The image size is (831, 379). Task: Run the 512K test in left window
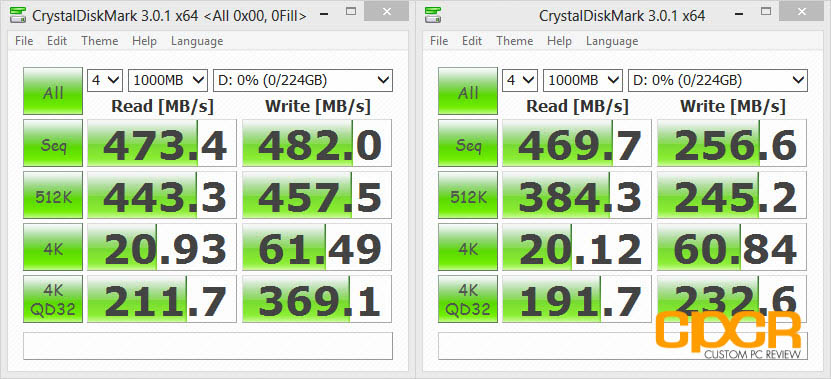(x=53, y=195)
